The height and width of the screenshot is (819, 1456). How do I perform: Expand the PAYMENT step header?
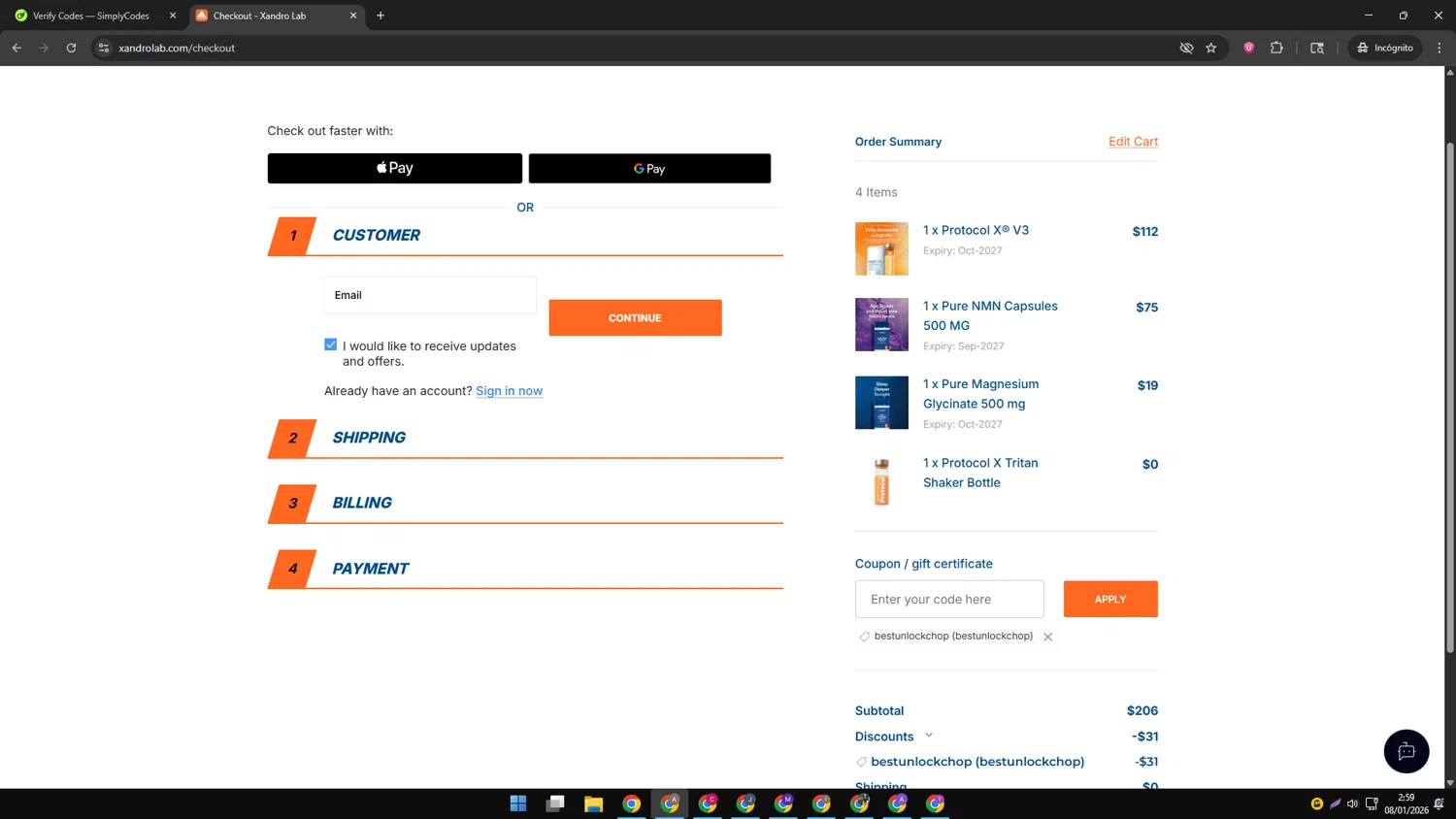coord(525,569)
